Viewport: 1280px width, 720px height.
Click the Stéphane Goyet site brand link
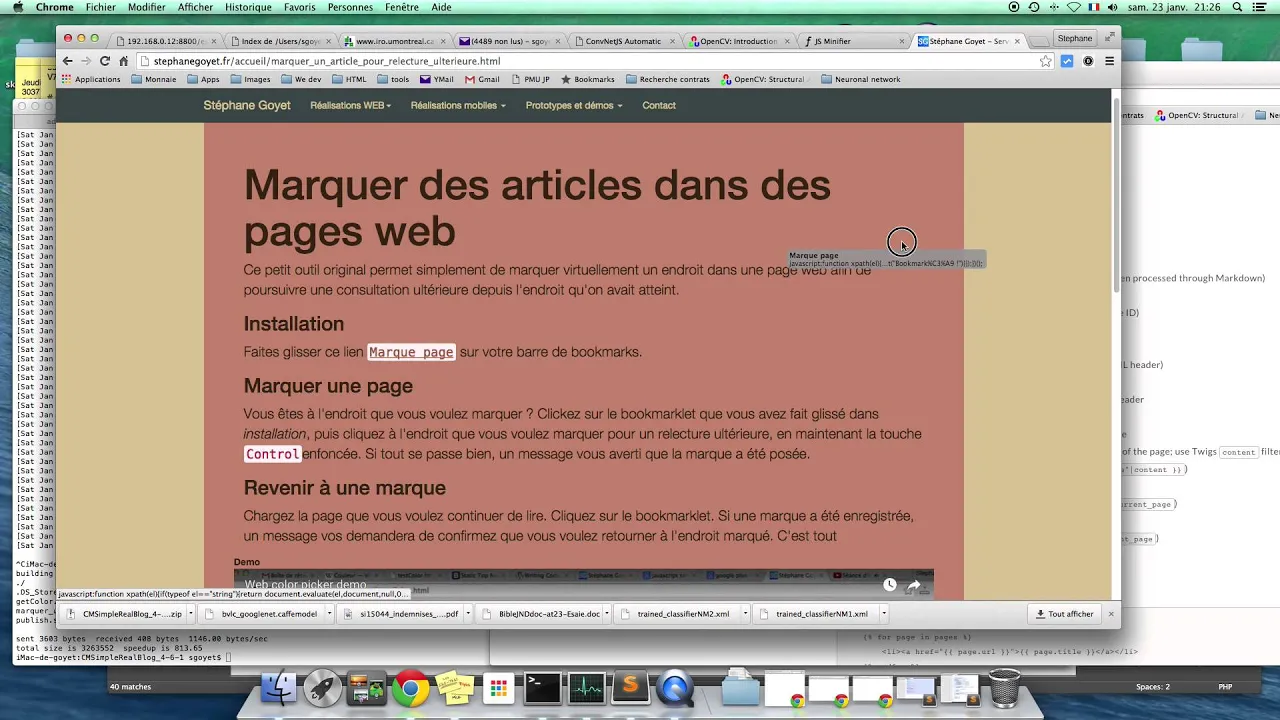tap(247, 105)
